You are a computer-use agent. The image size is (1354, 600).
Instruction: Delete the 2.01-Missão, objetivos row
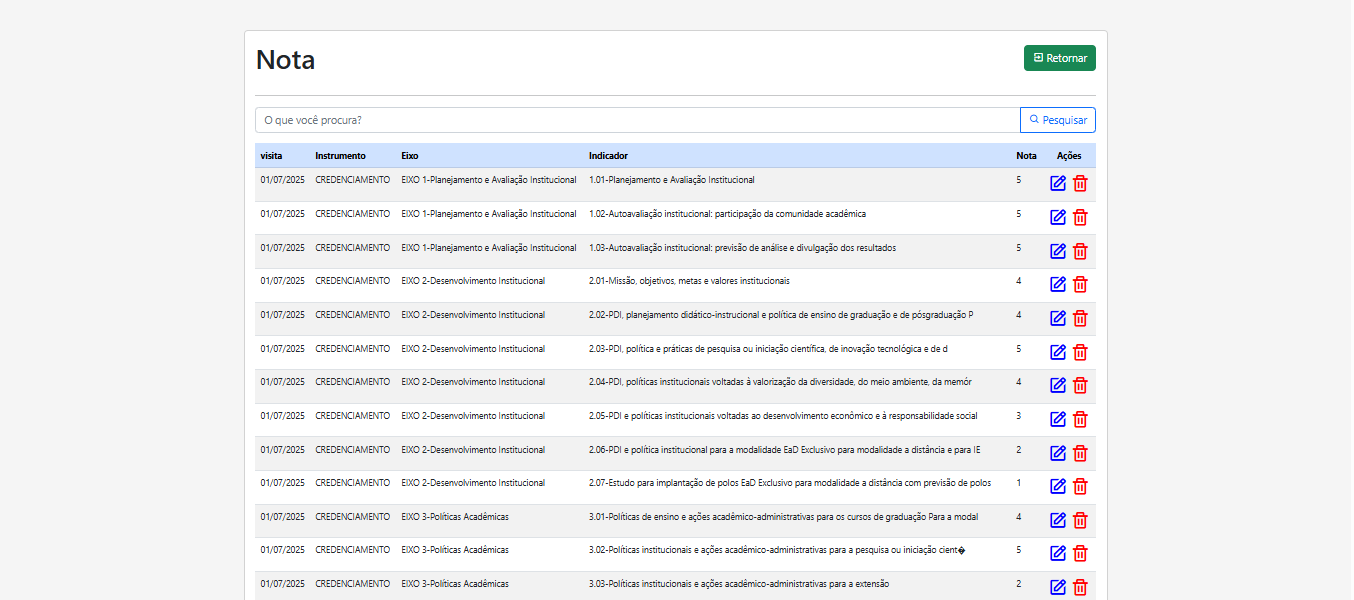(1080, 285)
